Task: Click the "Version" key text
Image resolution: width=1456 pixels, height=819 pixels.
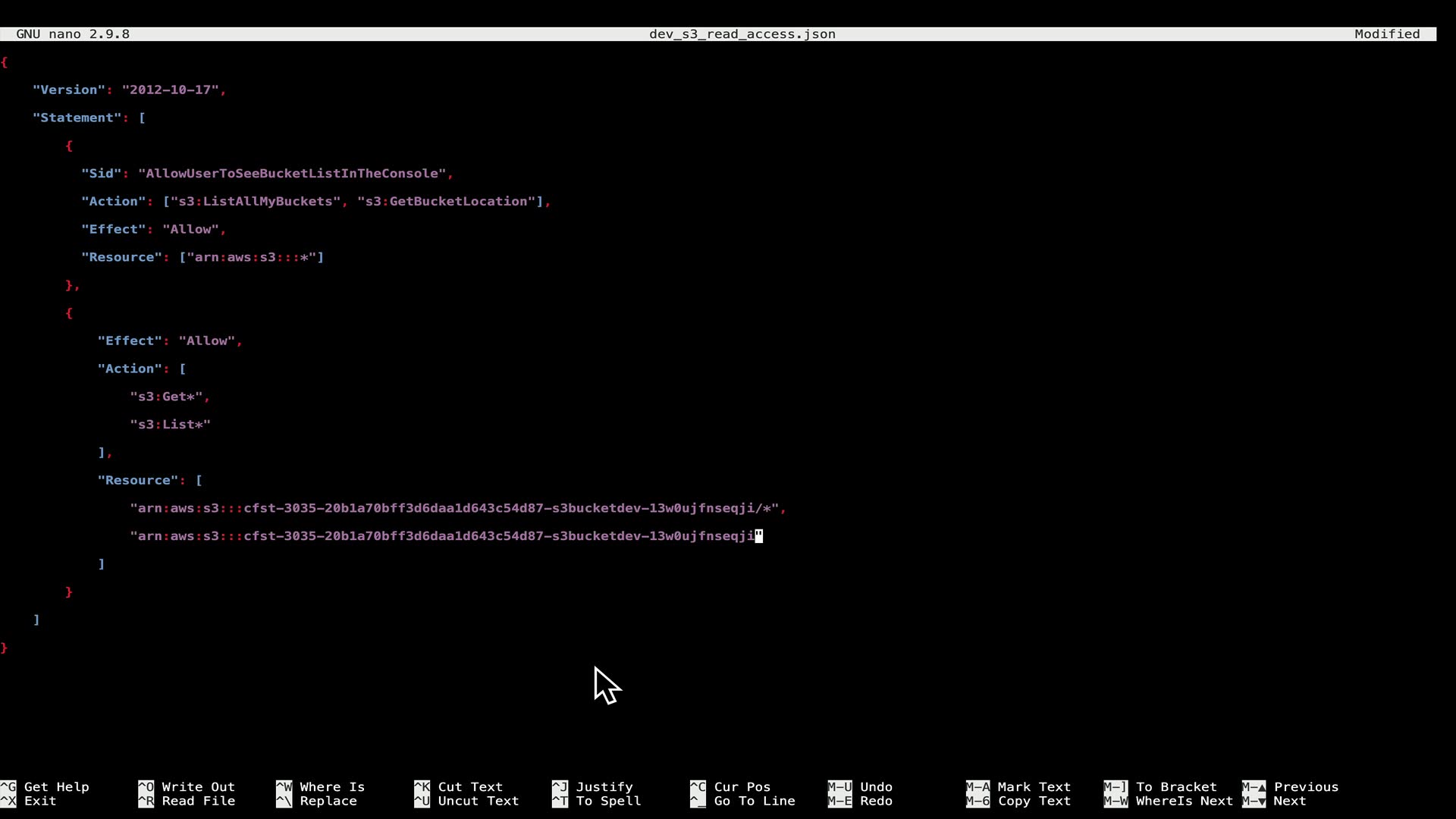Action: pyautogui.click(x=68, y=89)
